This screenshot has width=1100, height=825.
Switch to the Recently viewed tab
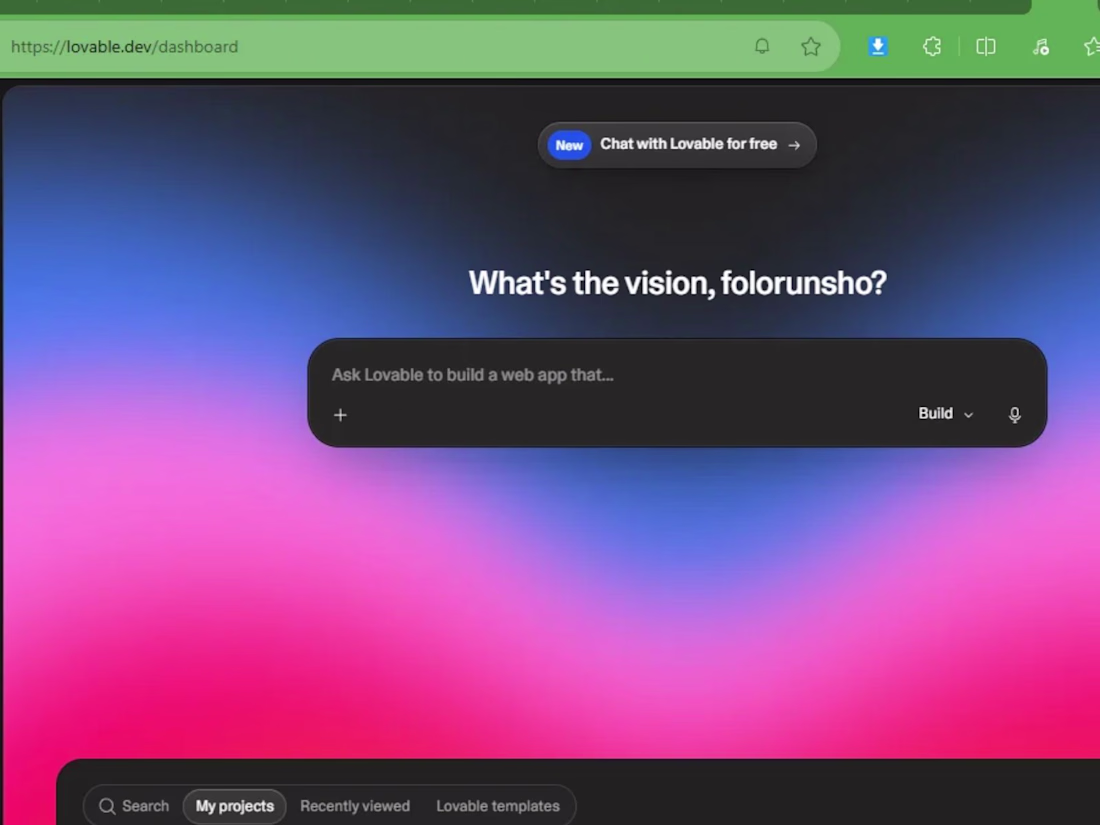click(355, 806)
